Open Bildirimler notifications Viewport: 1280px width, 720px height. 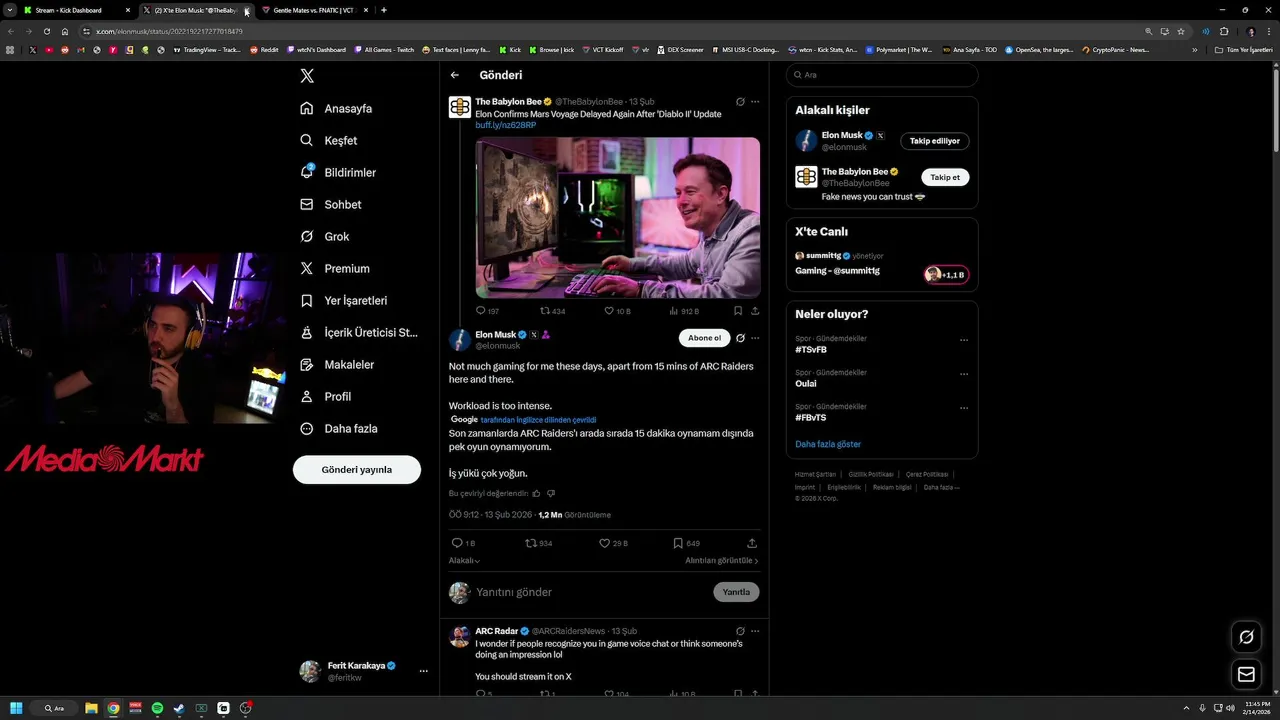[x=338, y=172]
